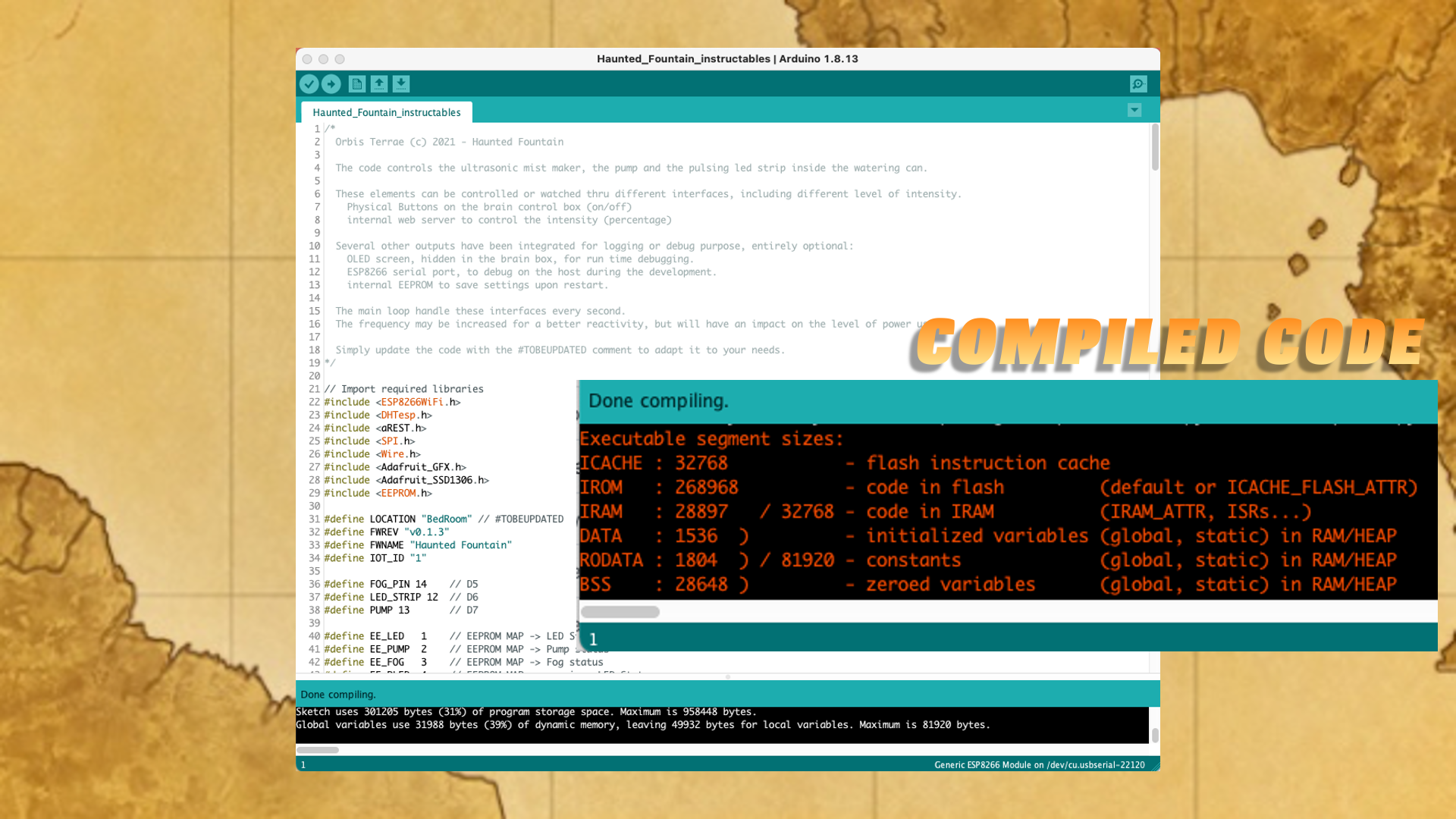Click the ESP8266WiFi include line
The height and width of the screenshot is (819, 1456).
tap(392, 402)
